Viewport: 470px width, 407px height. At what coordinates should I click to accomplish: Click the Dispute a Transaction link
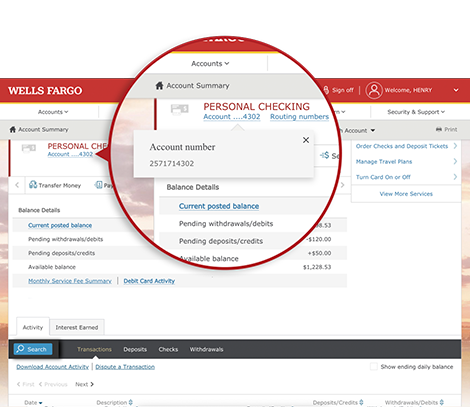[125, 367]
